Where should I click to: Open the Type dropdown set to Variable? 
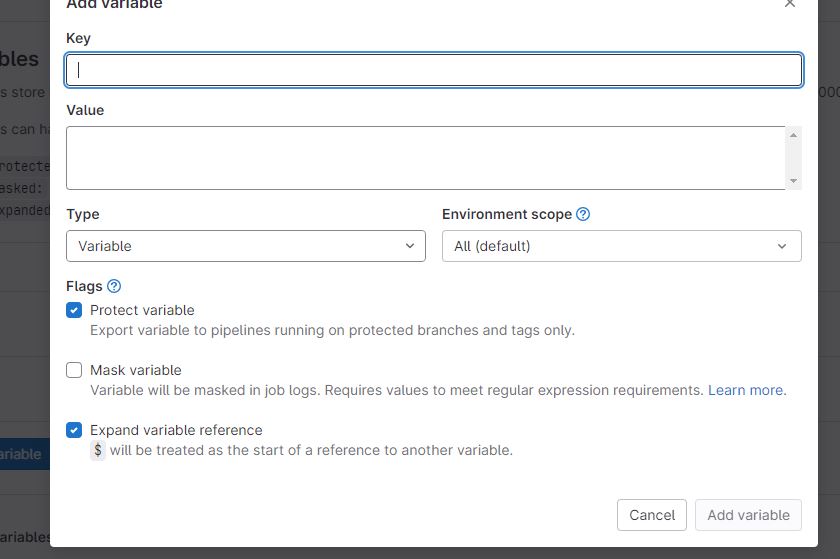245,246
